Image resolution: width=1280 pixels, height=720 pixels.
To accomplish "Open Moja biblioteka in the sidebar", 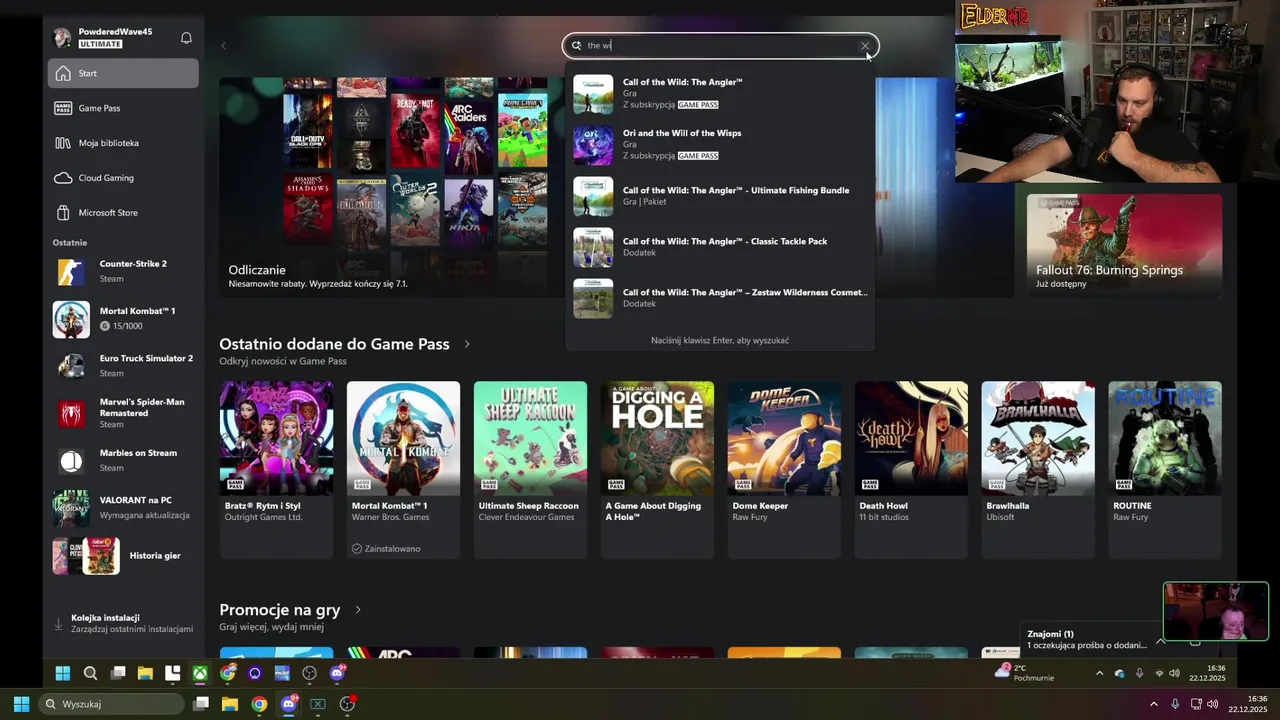I will 123,143.
